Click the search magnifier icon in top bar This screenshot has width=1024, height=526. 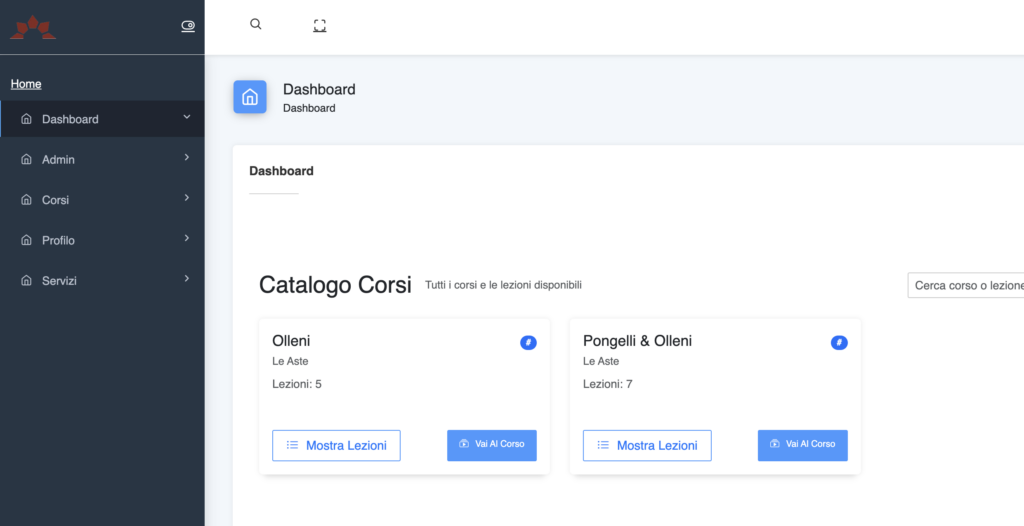[255, 25]
